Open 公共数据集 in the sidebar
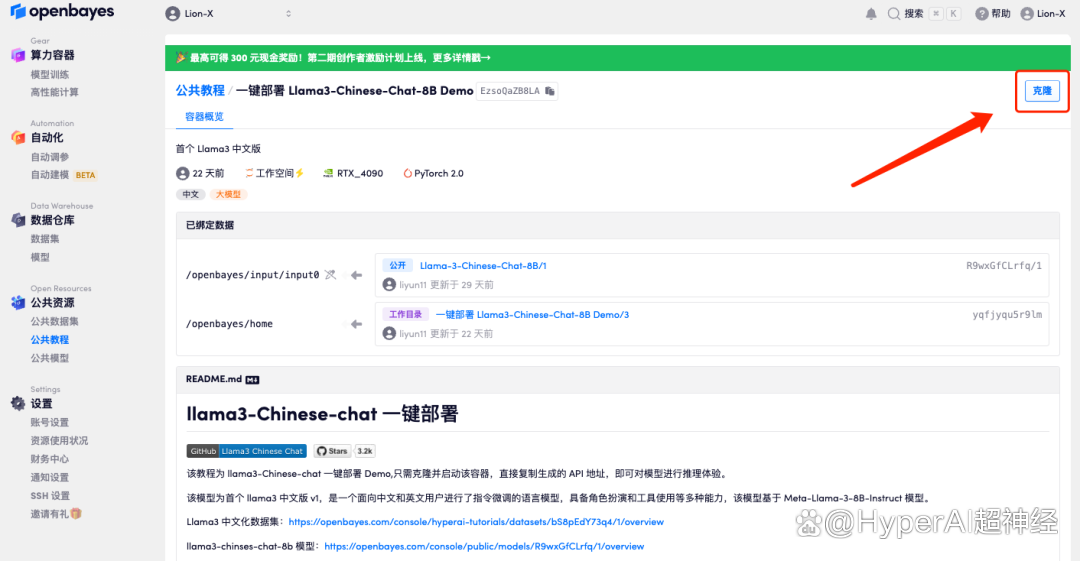Screen dimensions: 1080x561 (54, 322)
